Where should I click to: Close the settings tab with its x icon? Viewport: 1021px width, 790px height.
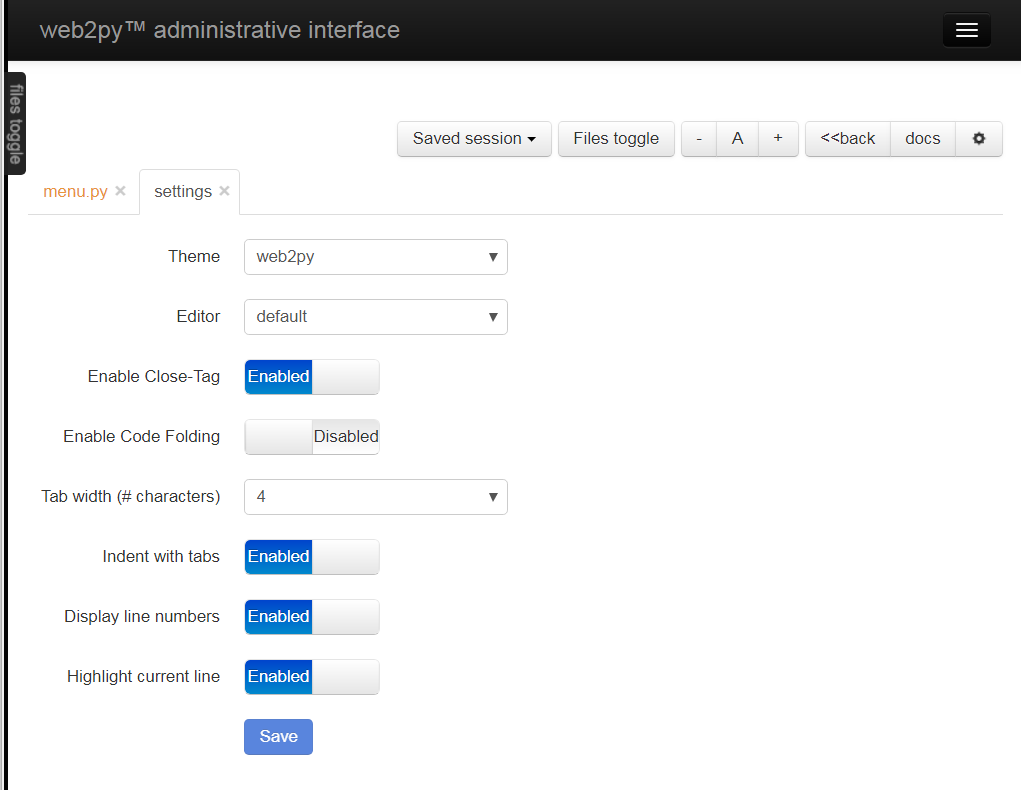(224, 190)
